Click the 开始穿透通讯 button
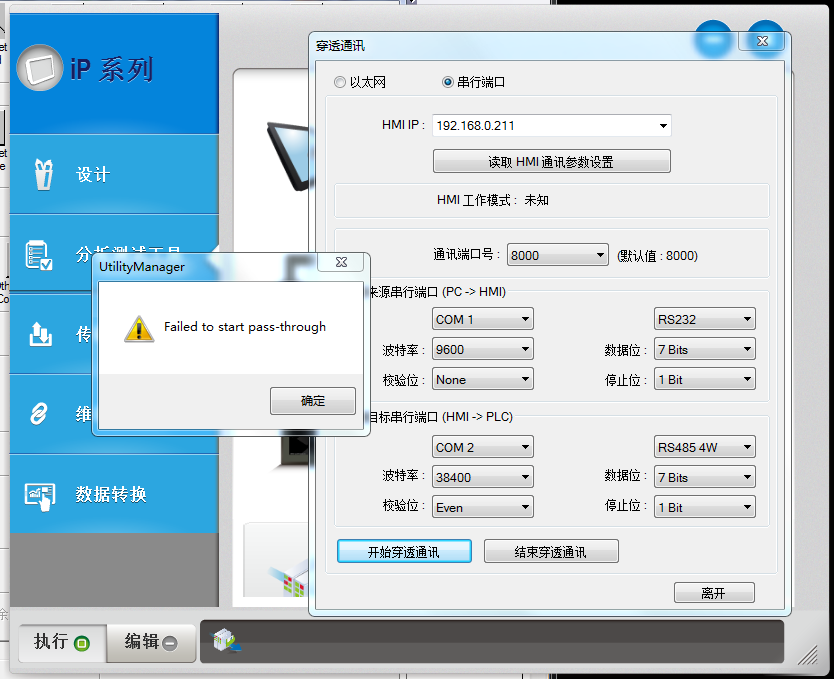The image size is (834, 679). [404, 551]
